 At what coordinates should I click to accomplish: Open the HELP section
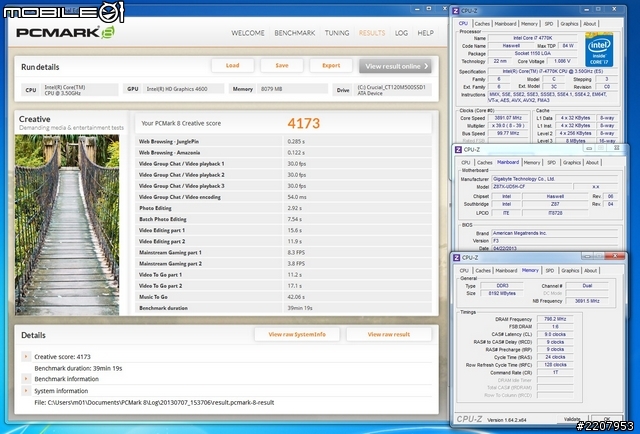click(x=425, y=33)
